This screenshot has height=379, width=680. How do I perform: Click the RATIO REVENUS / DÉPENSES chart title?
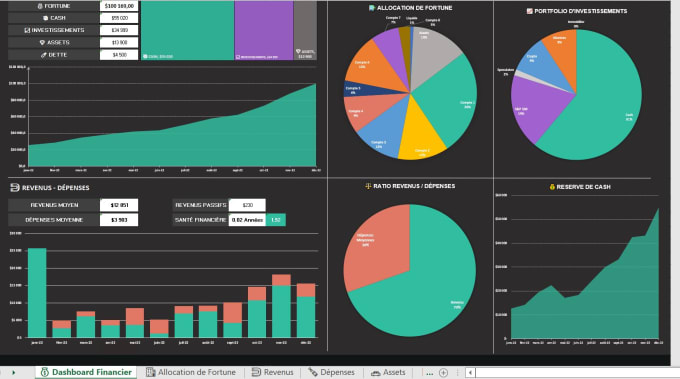click(x=414, y=186)
